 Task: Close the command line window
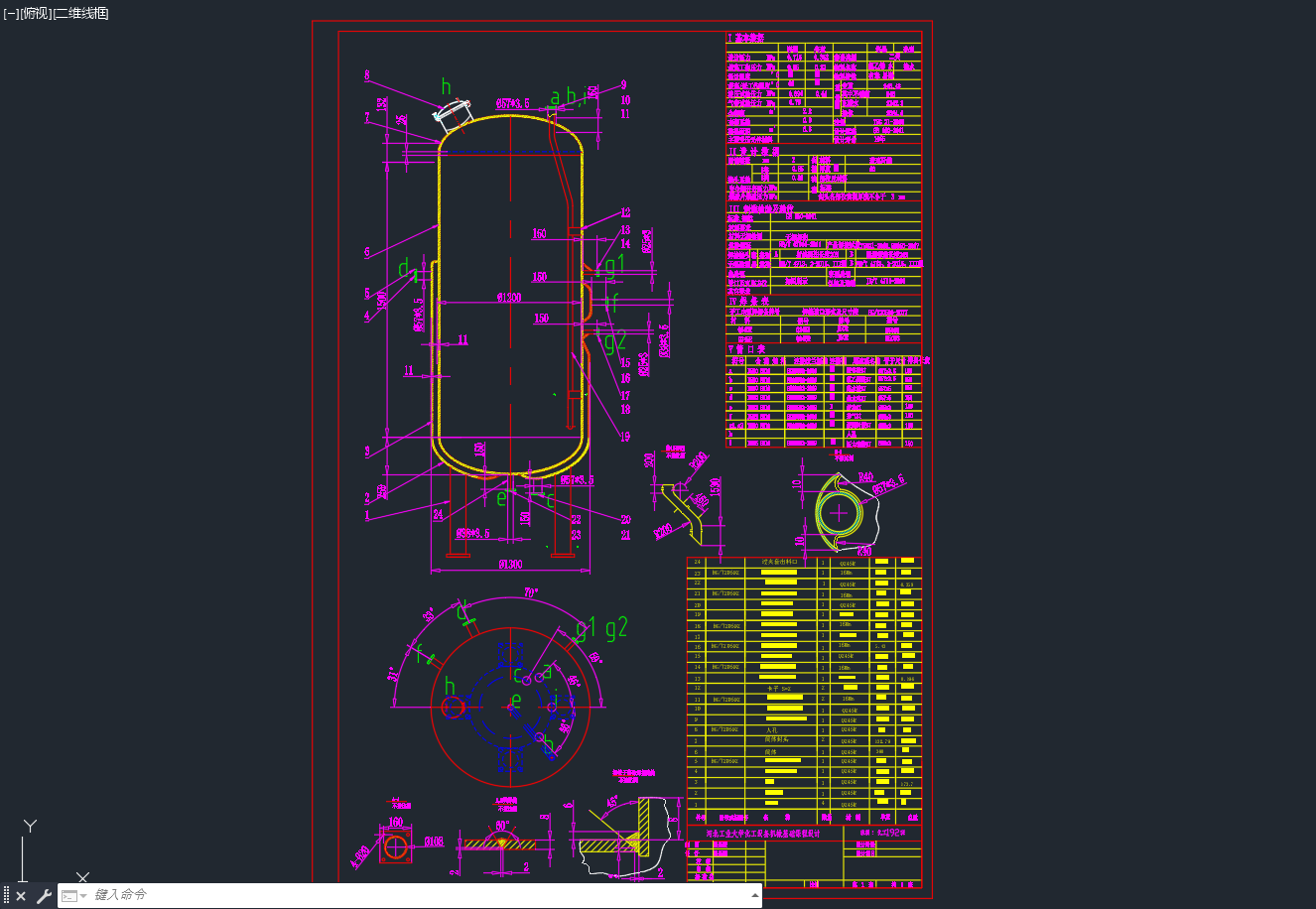tap(21, 896)
